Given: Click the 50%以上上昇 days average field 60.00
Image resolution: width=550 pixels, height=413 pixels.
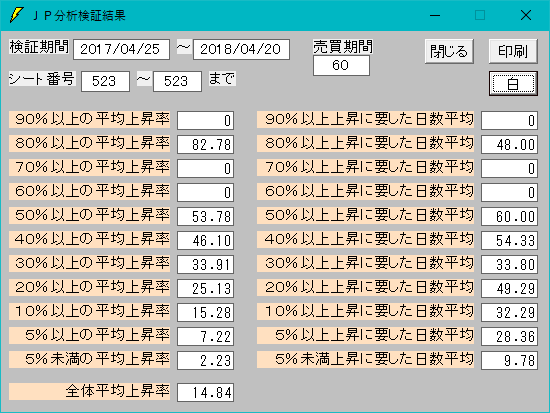Looking at the screenshot, I should (x=509, y=217).
